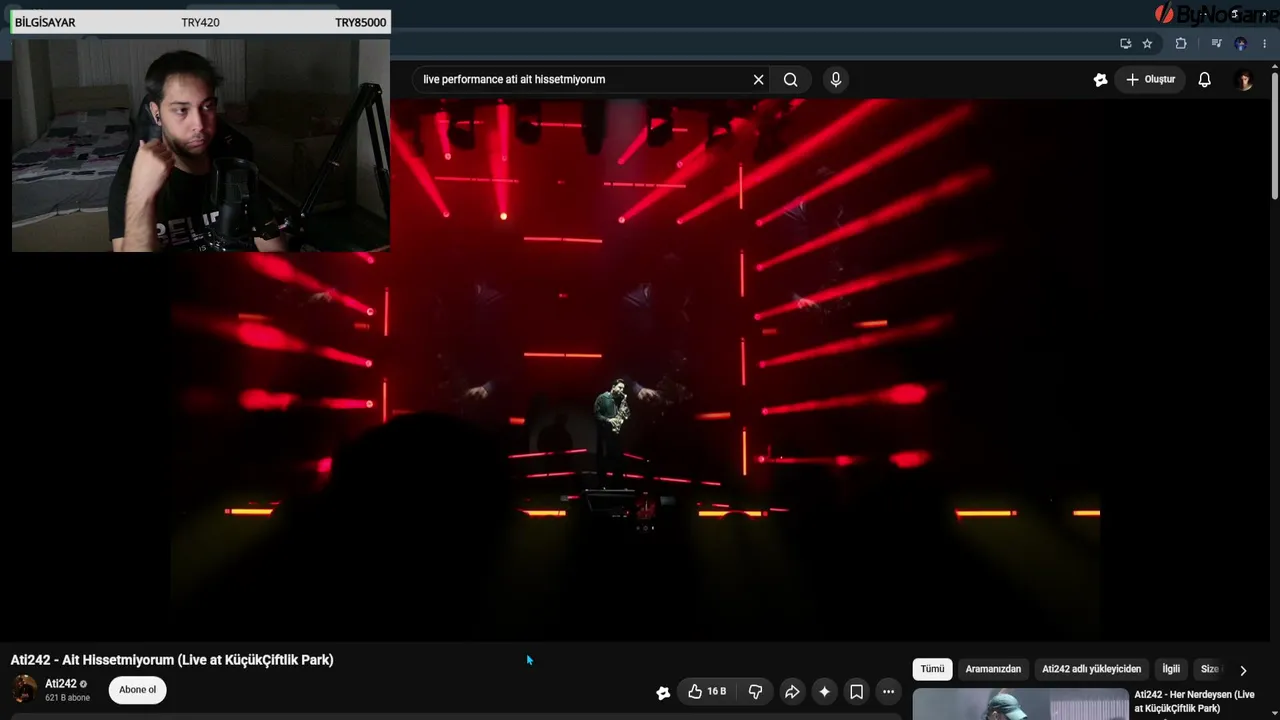Click the TRY420 value in overlay

(x=200, y=23)
